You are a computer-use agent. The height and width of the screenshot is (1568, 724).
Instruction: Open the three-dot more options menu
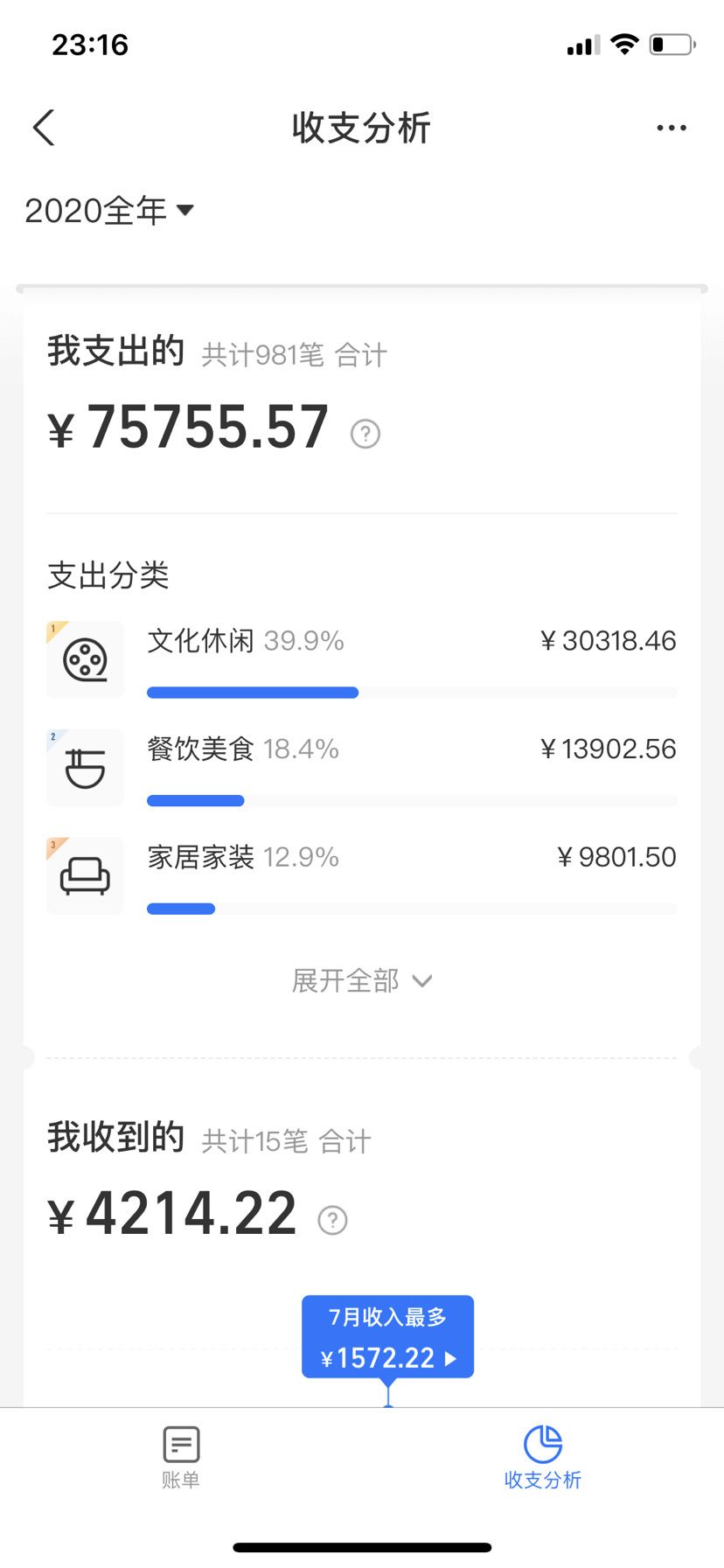tap(672, 128)
